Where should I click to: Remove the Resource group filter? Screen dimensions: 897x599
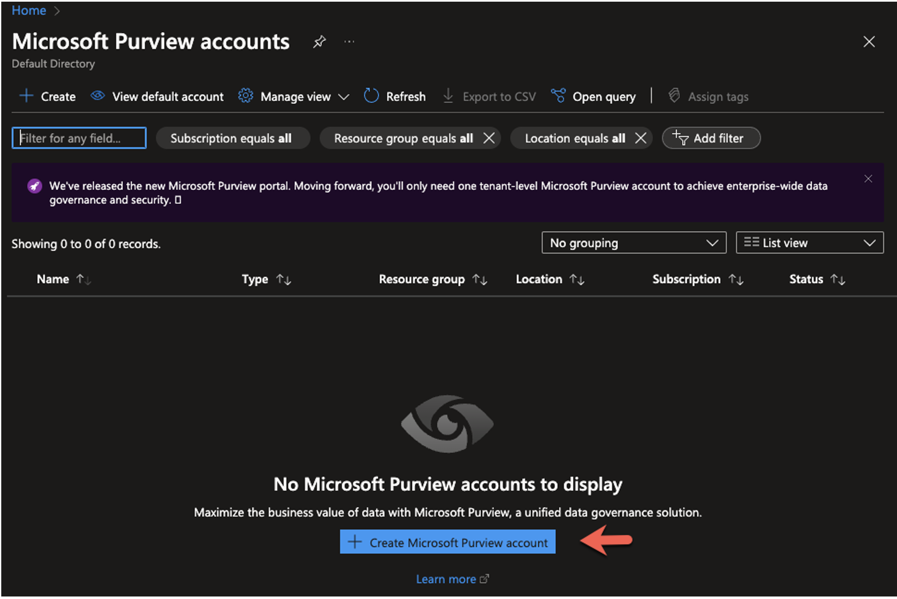(x=489, y=138)
